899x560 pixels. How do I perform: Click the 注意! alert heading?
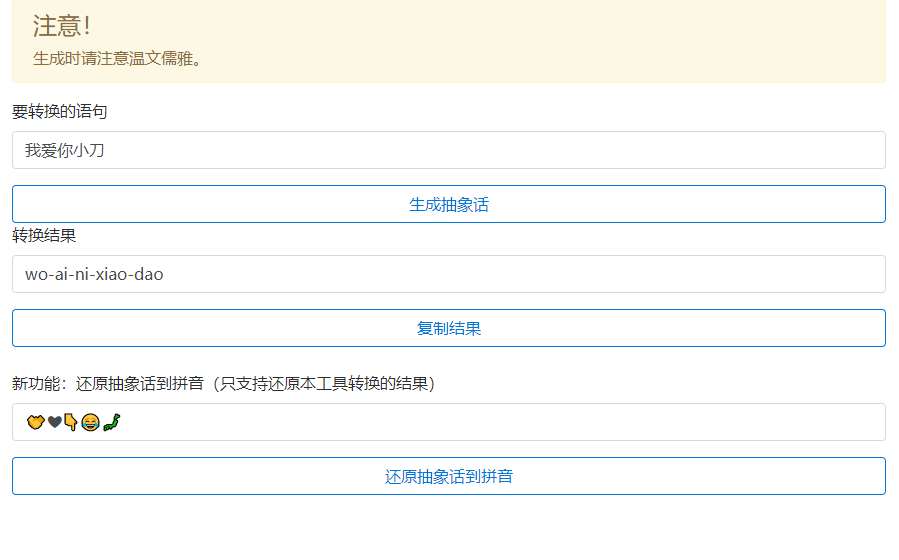click(x=61, y=26)
